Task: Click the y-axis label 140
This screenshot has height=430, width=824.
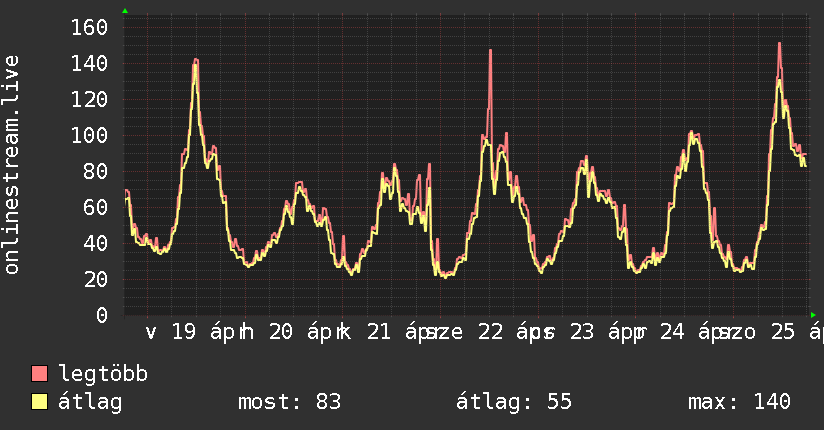Action: pos(89,64)
